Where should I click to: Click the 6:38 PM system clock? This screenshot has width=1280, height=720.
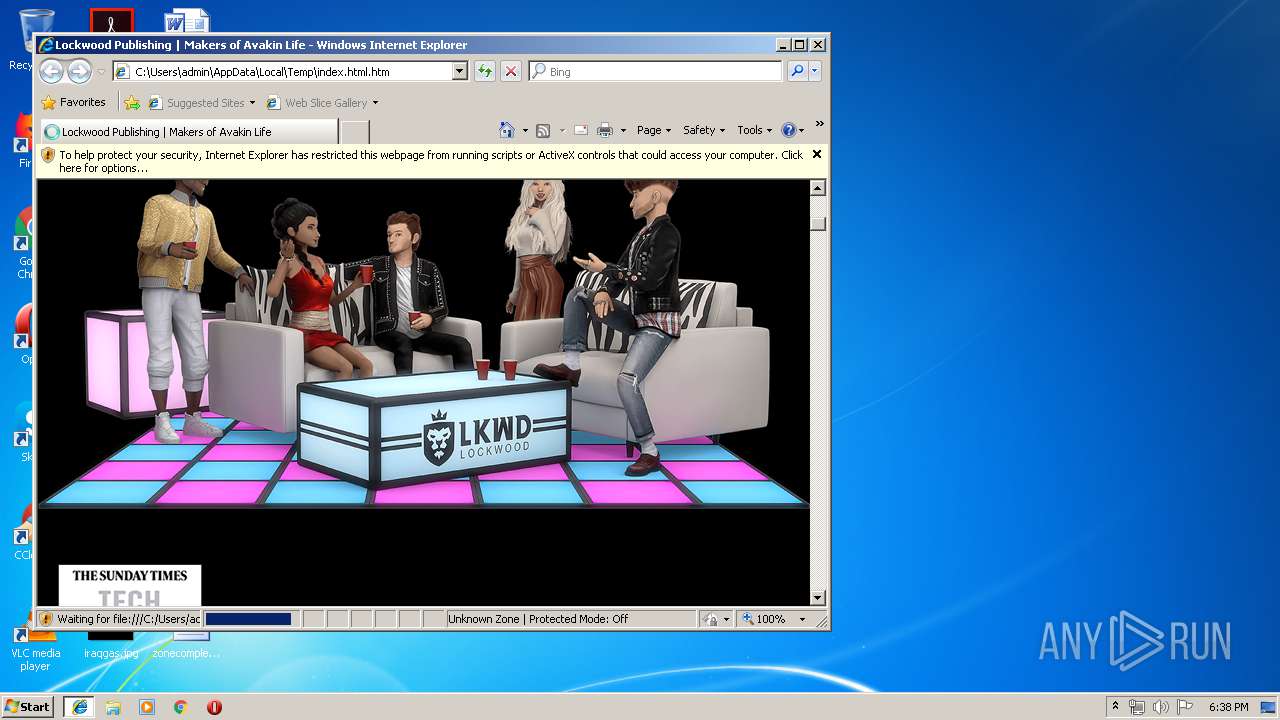pyautogui.click(x=1229, y=707)
